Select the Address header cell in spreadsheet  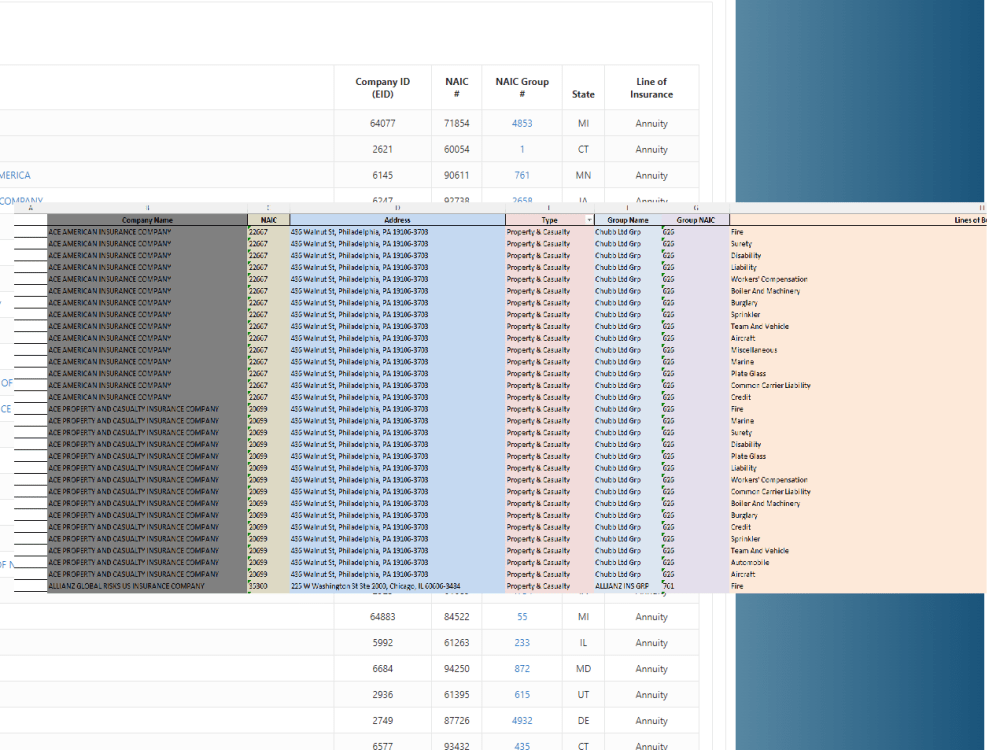click(397, 220)
